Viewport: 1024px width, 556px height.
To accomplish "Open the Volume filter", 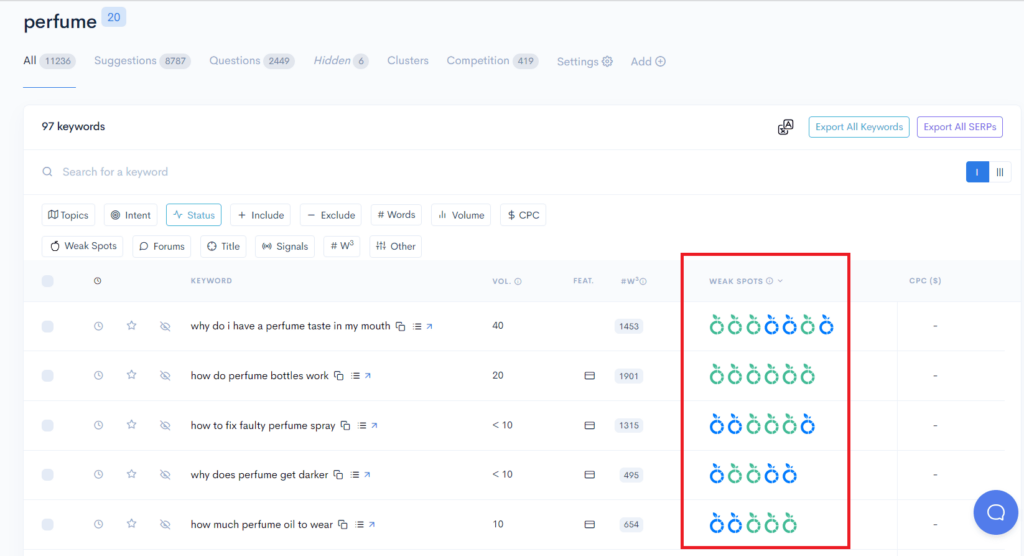I will coord(461,215).
